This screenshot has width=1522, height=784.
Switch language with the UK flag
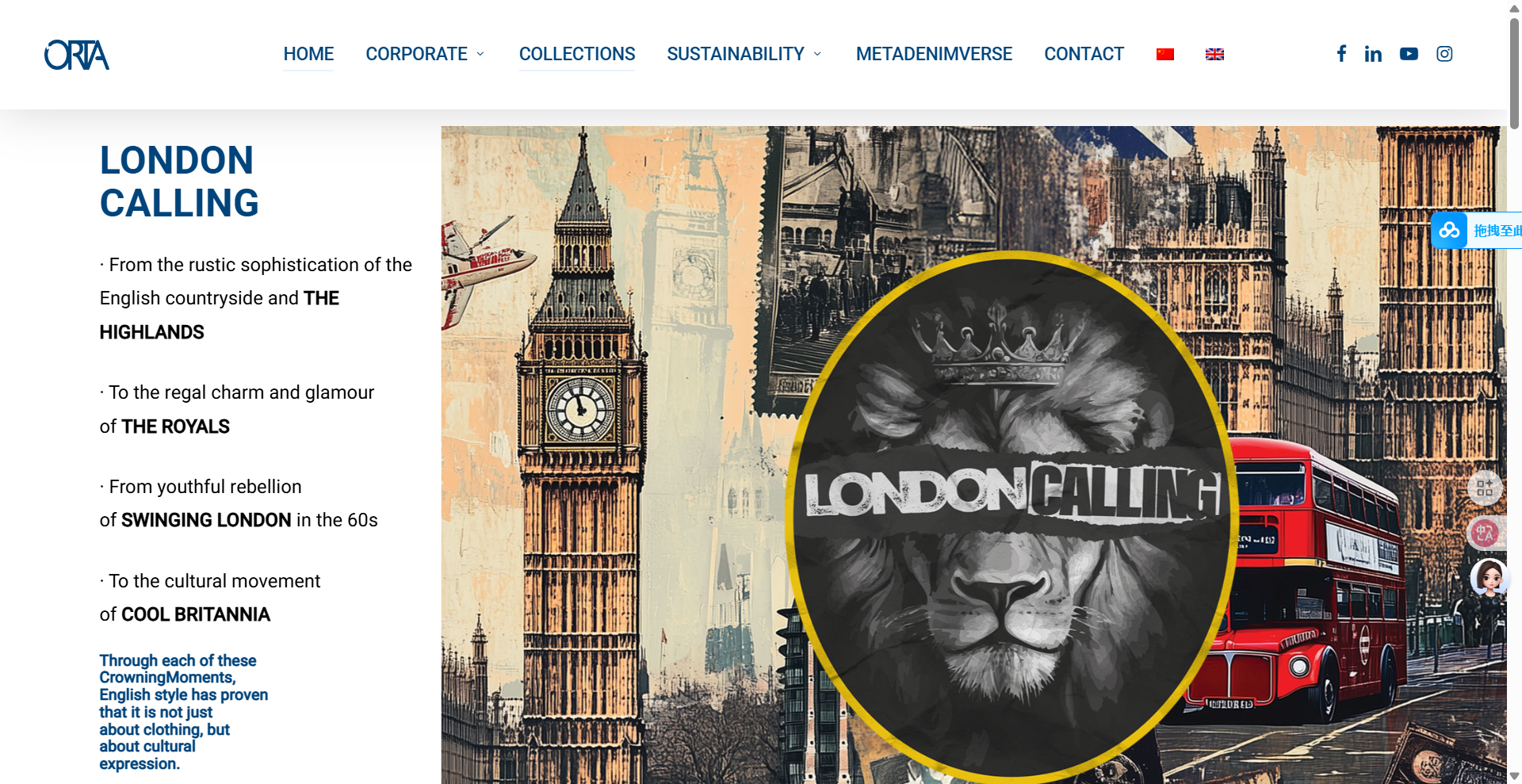point(1214,54)
